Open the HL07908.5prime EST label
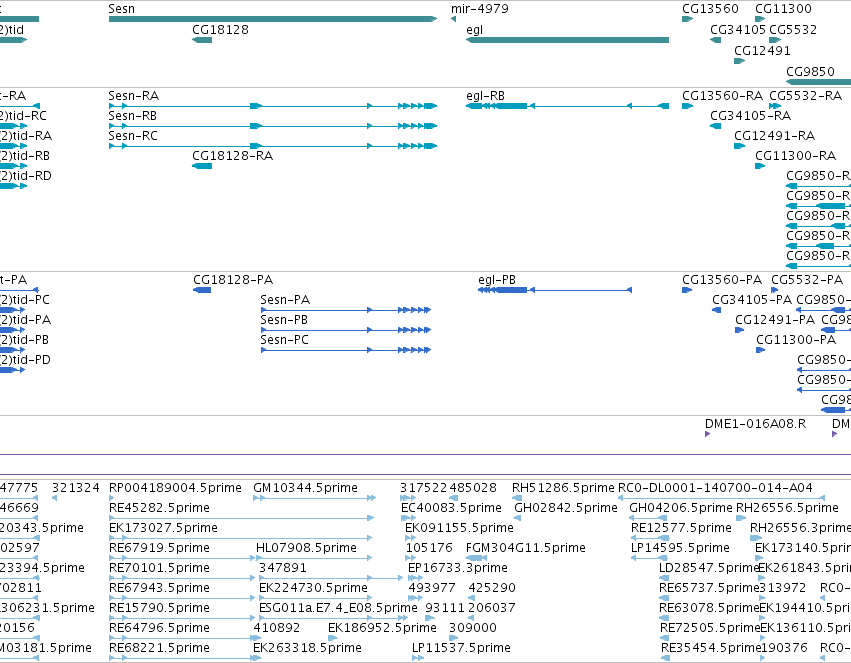Image resolution: width=851 pixels, height=663 pixels. tap(306, 548)
